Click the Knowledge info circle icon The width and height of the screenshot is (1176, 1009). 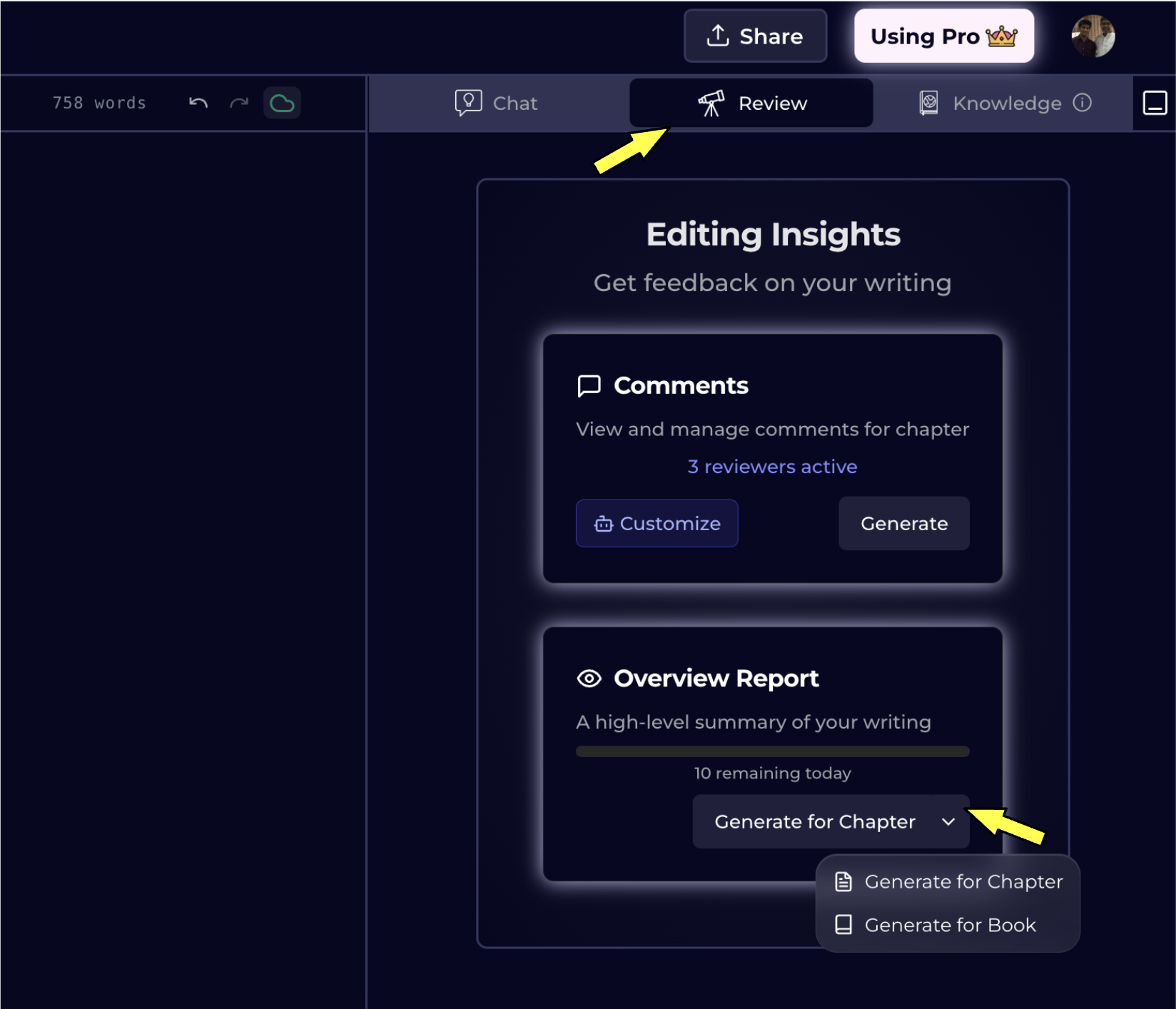tap(1083, 103)
